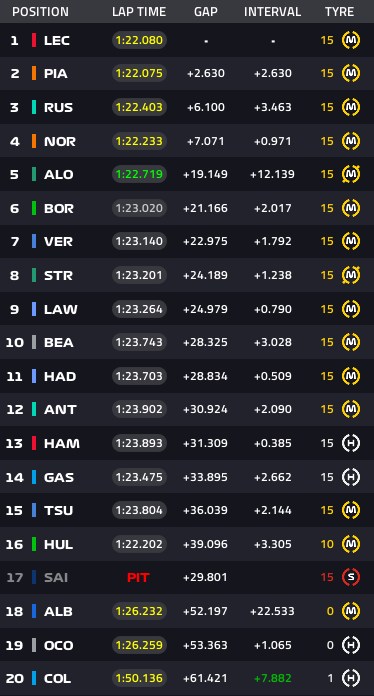Click ALO's medium tyre icon
374x696 pixels.
[350, 174]
